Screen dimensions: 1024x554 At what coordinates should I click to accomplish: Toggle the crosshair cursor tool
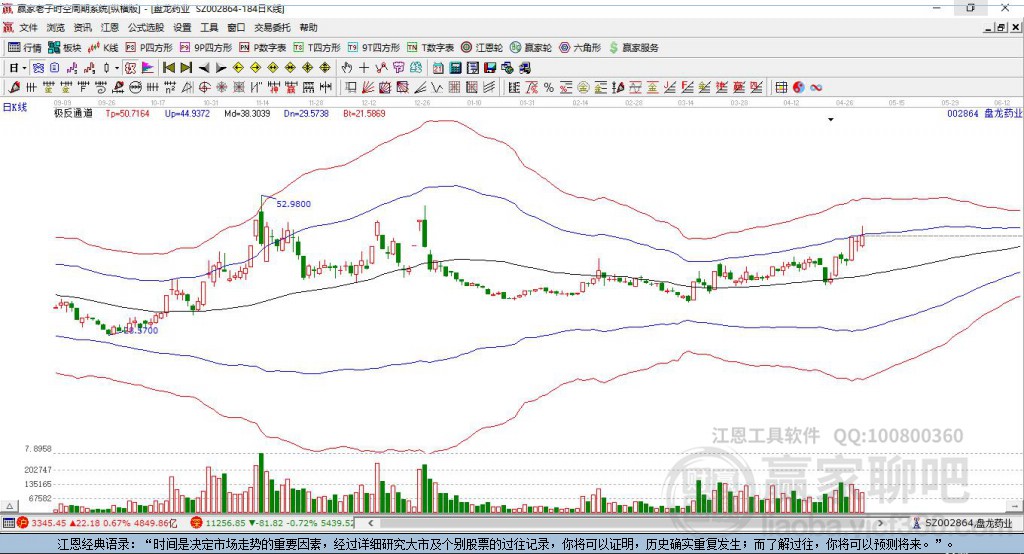point(364,68)
